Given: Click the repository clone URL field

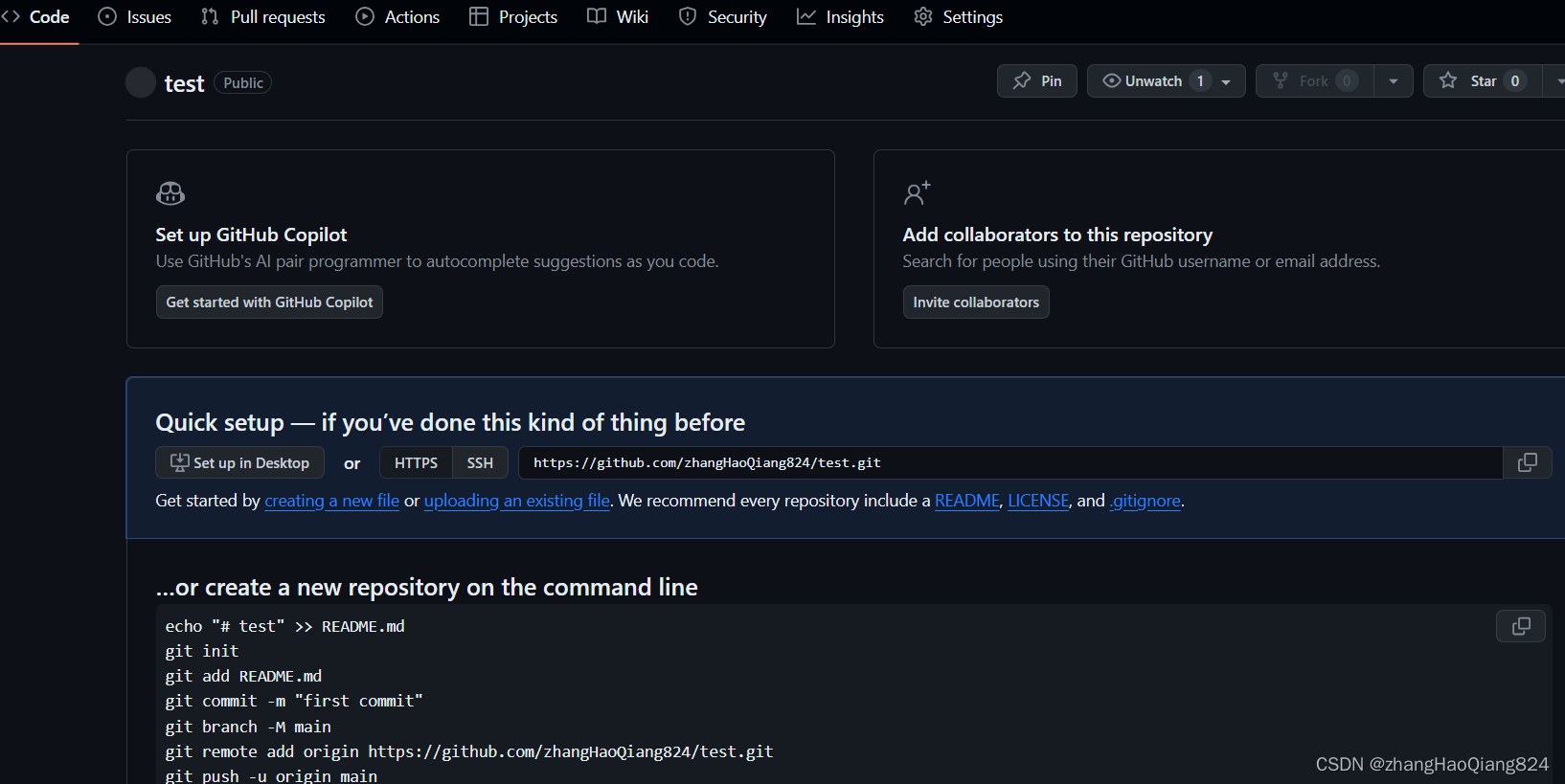Looking at the screenshot, I should coord(1010,463).
